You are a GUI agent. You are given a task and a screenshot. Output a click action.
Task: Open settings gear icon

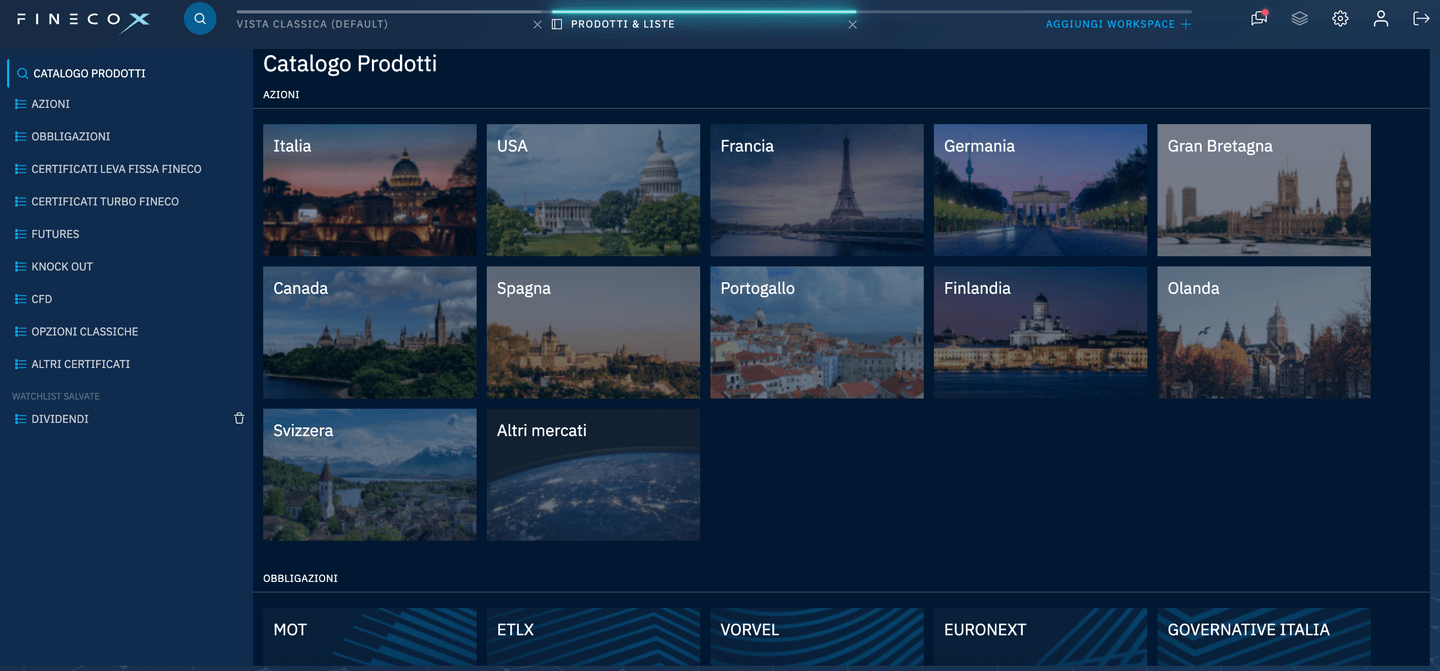click(1340, 19)
